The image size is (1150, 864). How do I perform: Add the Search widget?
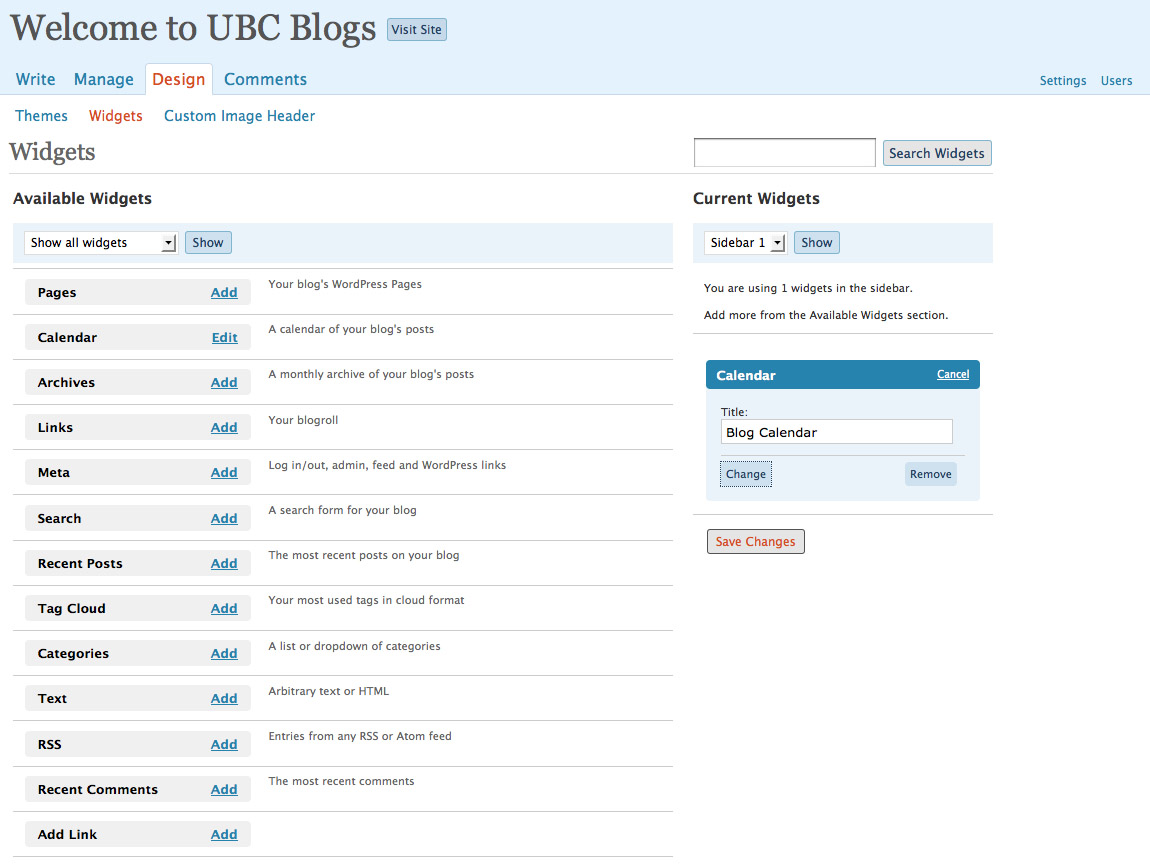[x=224, y=519]
